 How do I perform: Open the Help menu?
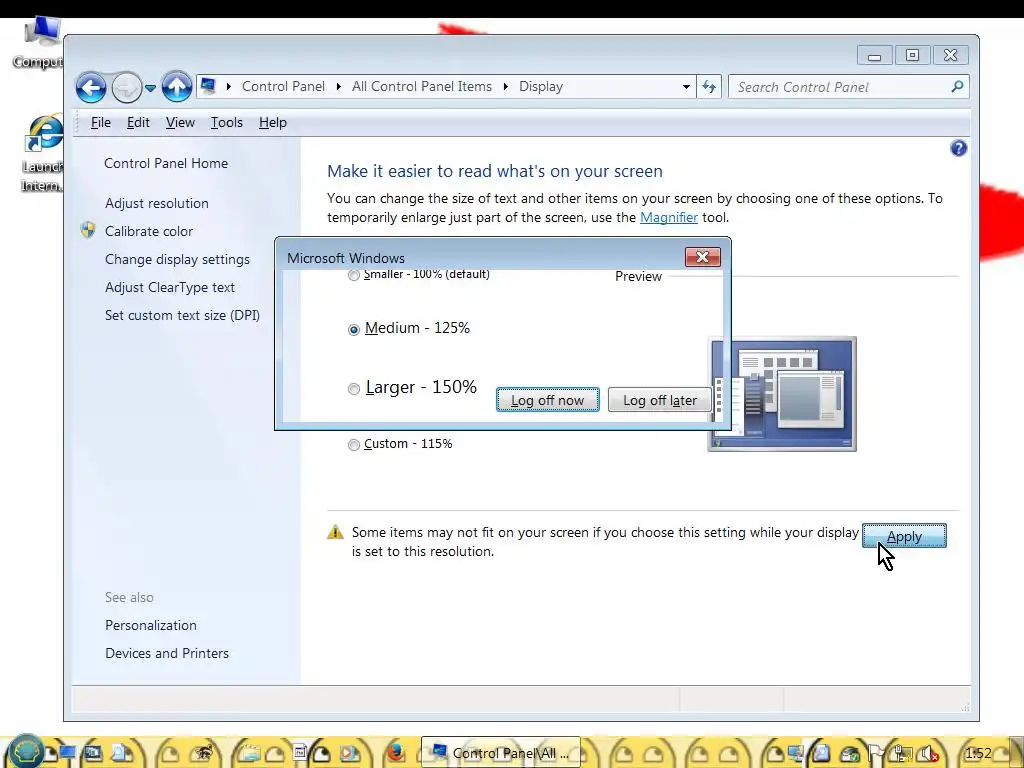(272, 123)
